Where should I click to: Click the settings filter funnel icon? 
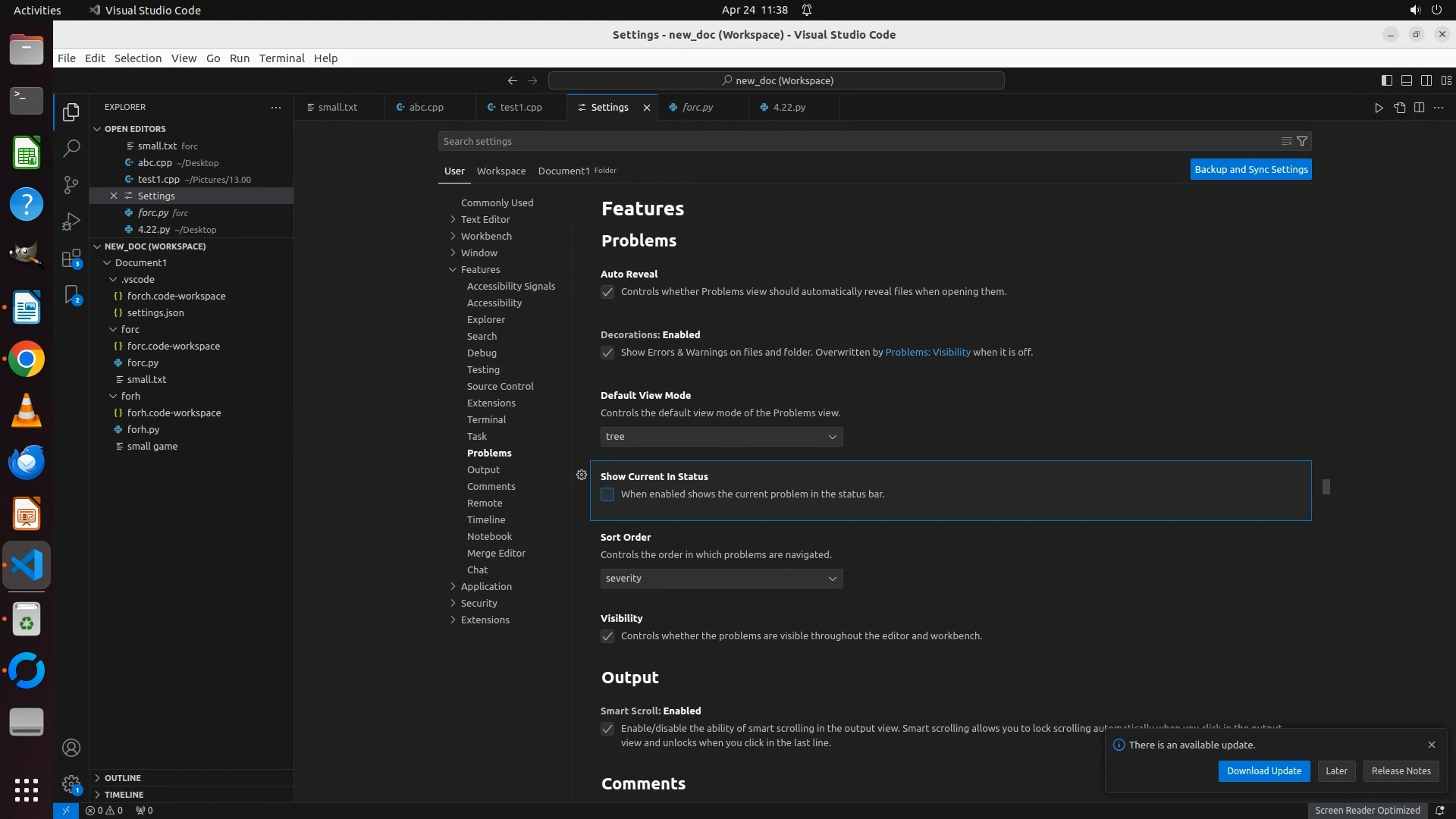pyautogui.click(x=1302, y=141)
